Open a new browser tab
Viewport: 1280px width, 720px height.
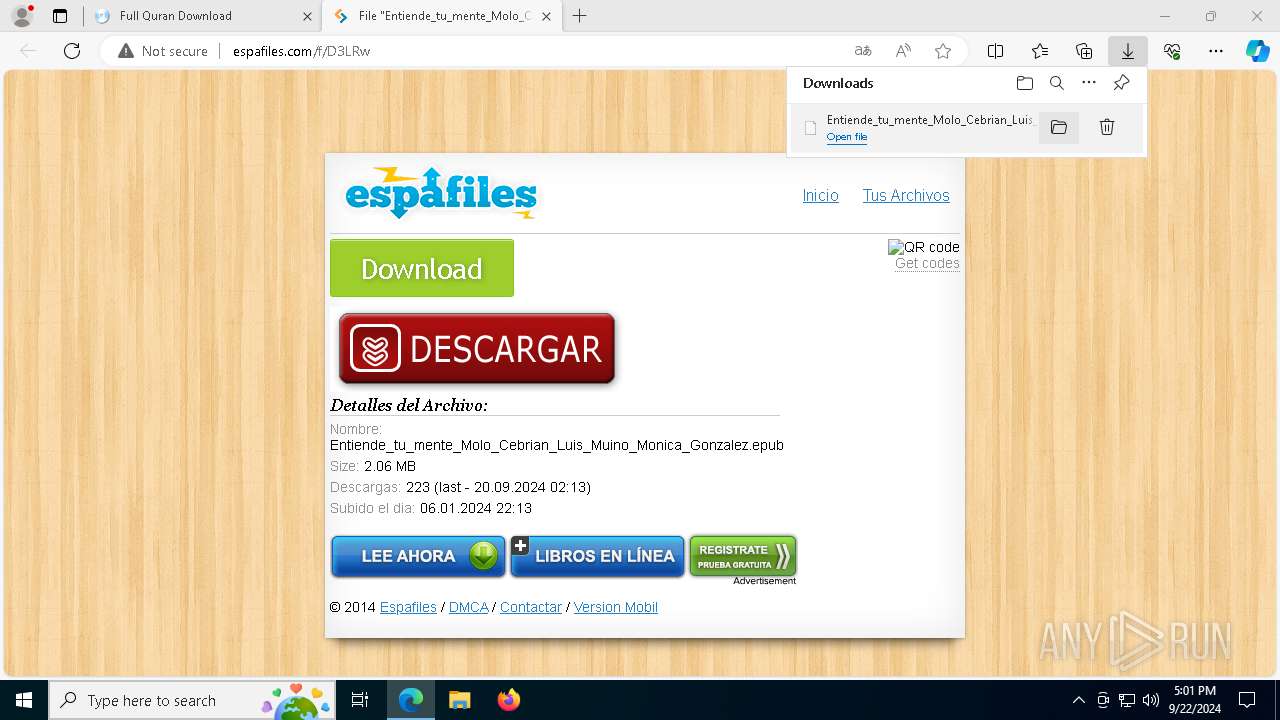tap(579, 16)
